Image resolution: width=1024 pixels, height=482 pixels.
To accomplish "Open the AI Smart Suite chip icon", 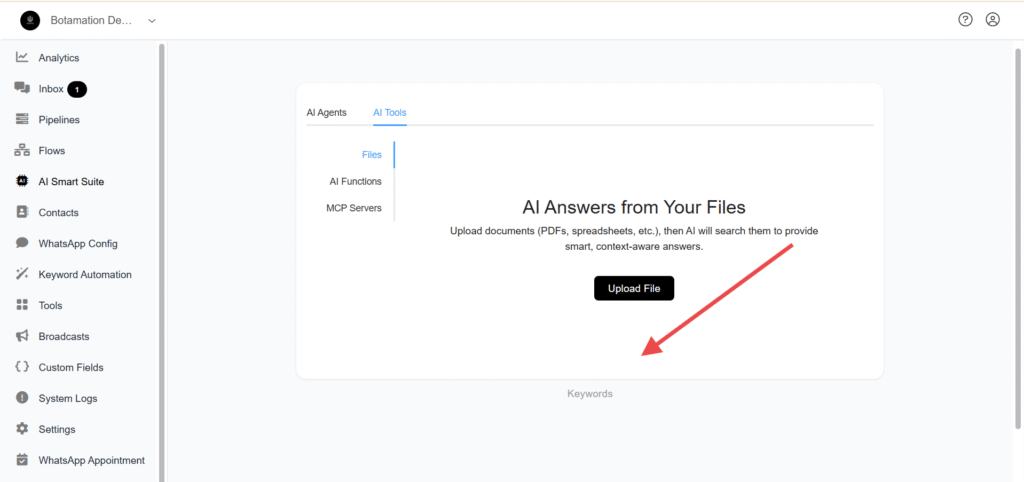I will (22, 182).
